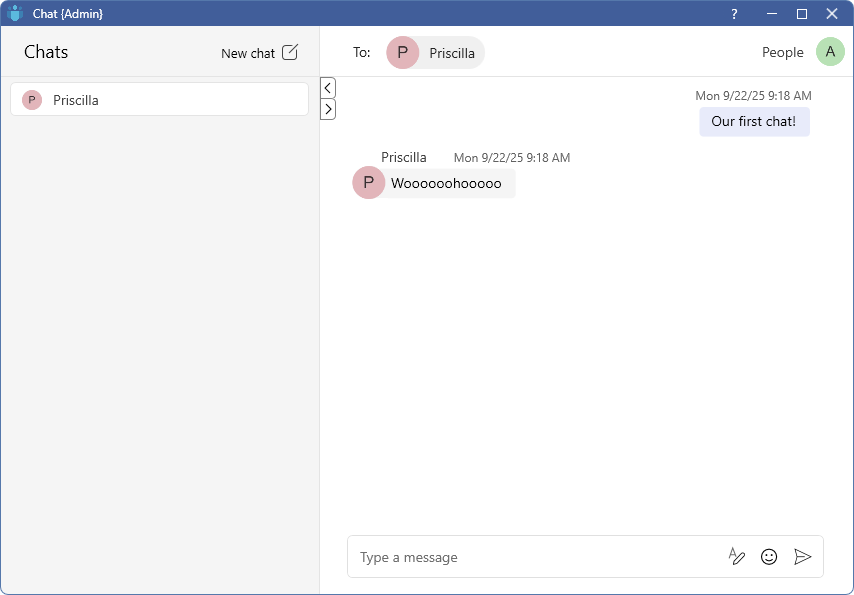Select Priscilla conversation in chat list
This screenshot has width=854, height=595.
(159, 100)
